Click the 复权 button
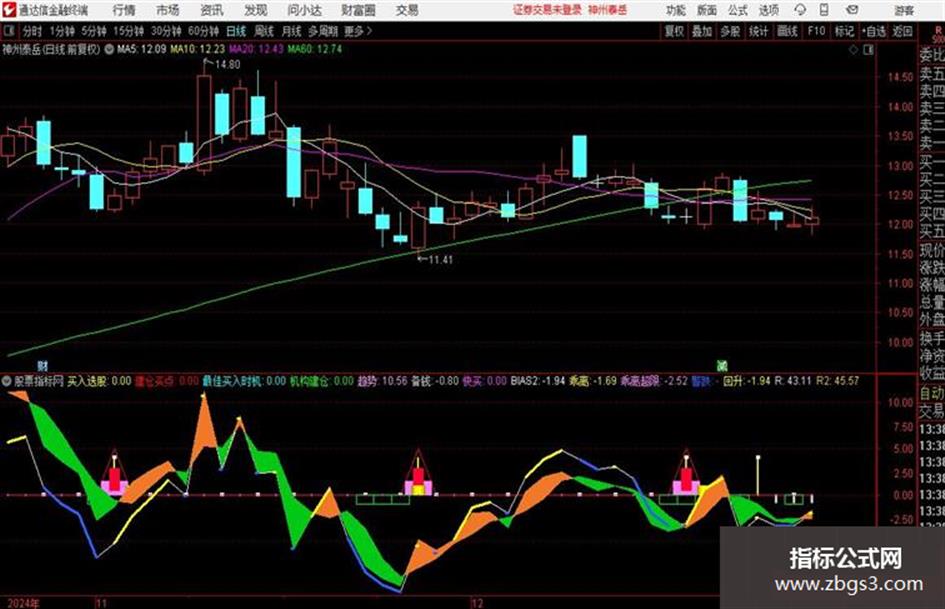This screenshot has width=945, height=609. pos(674,31)
